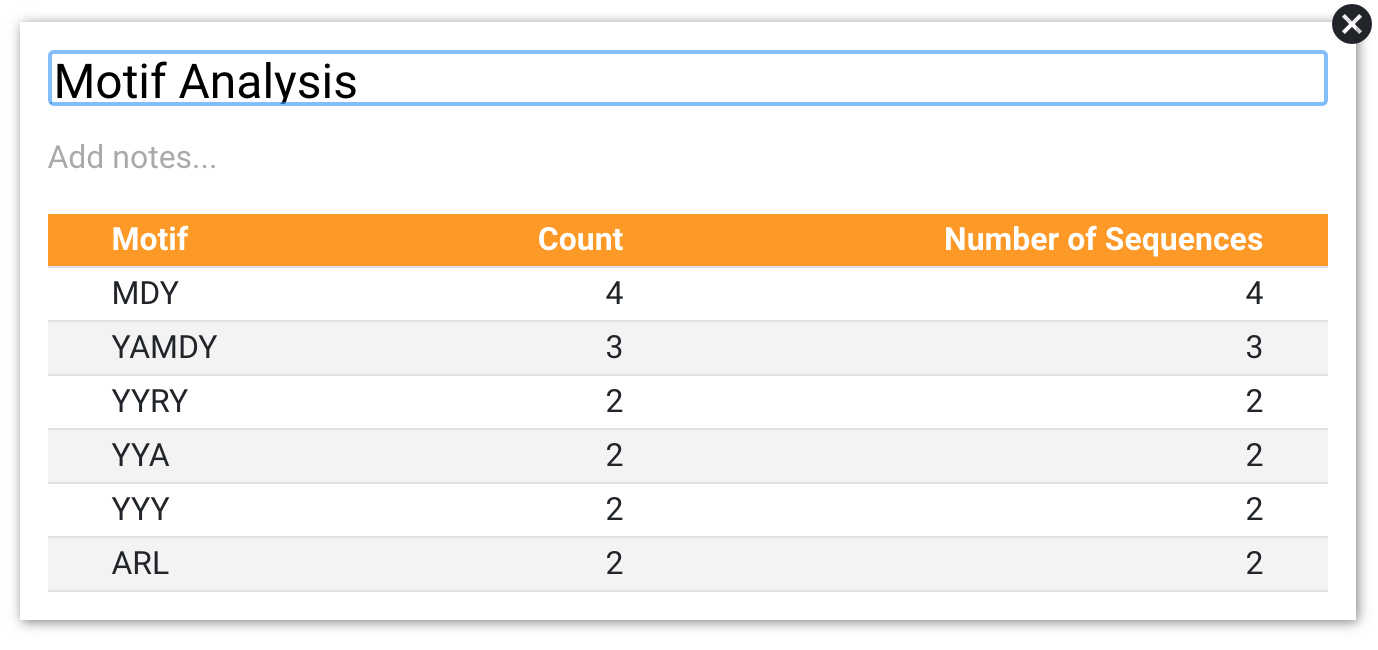Viewport: 1378px width, 650px height.
Task: Sort by the Count column header
Action: tap(580, 239)
